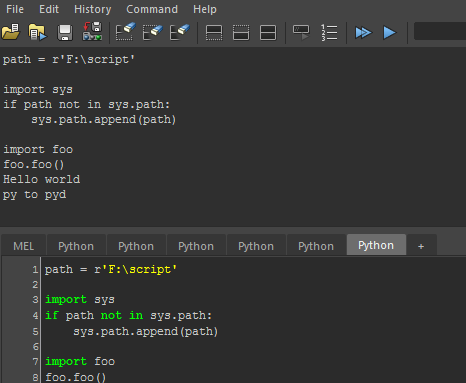Click 'foo.foo()' line in history pane

click(33, 164)
